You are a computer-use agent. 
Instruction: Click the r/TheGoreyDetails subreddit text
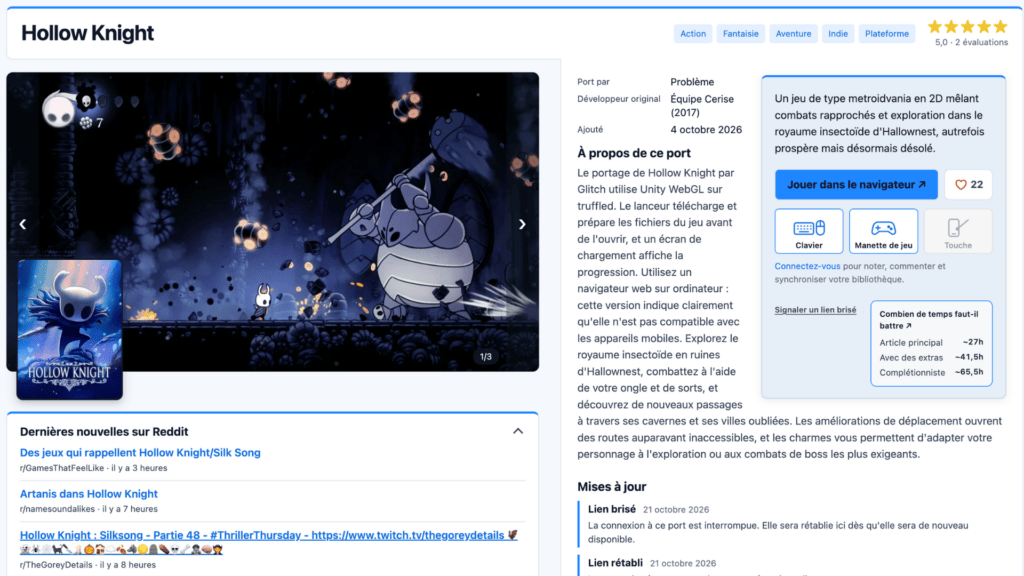coord(56,565)
